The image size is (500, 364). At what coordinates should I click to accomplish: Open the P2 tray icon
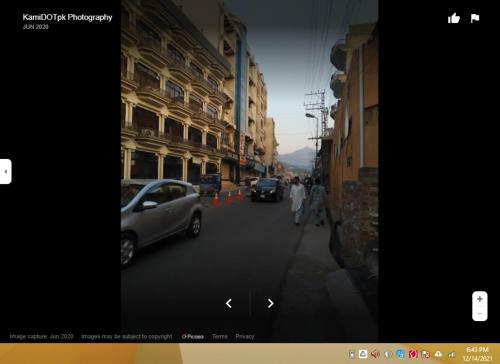point(425,354)
